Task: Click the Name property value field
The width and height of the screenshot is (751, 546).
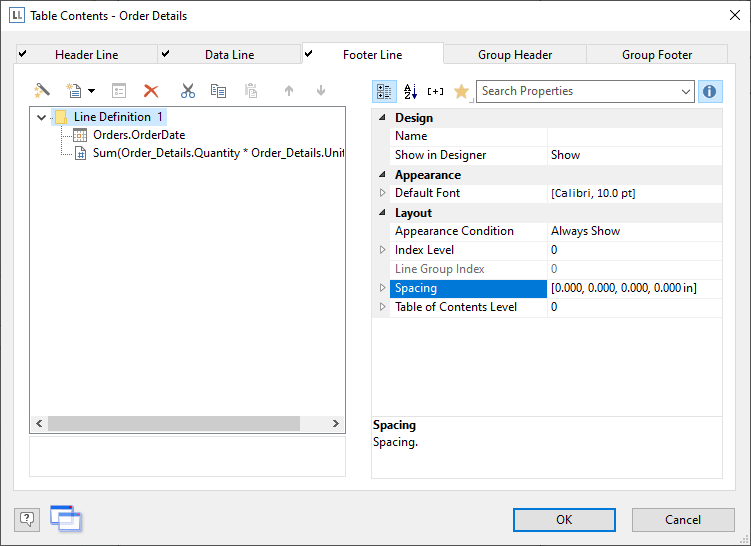Action: (635, 136)
